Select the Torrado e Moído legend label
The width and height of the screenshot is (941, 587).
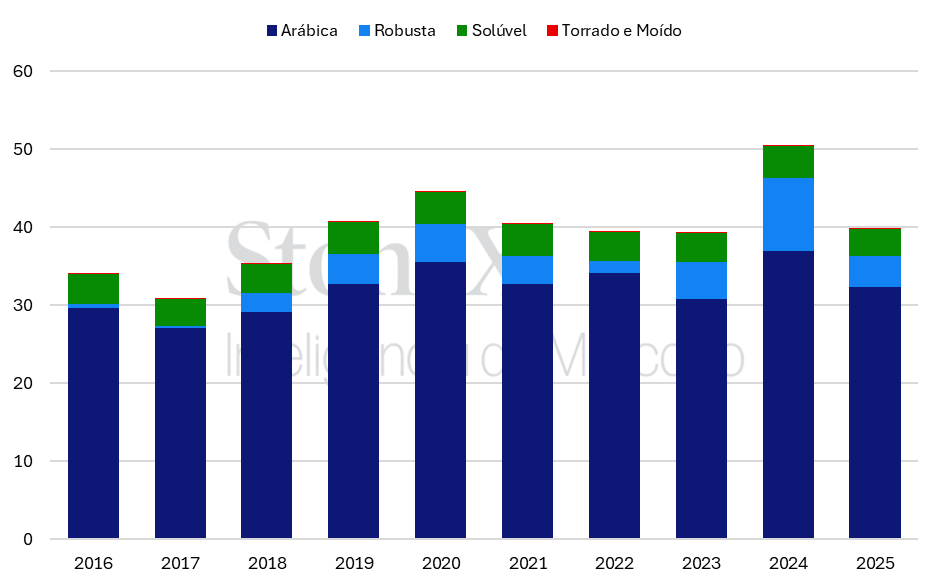(622, 31)
